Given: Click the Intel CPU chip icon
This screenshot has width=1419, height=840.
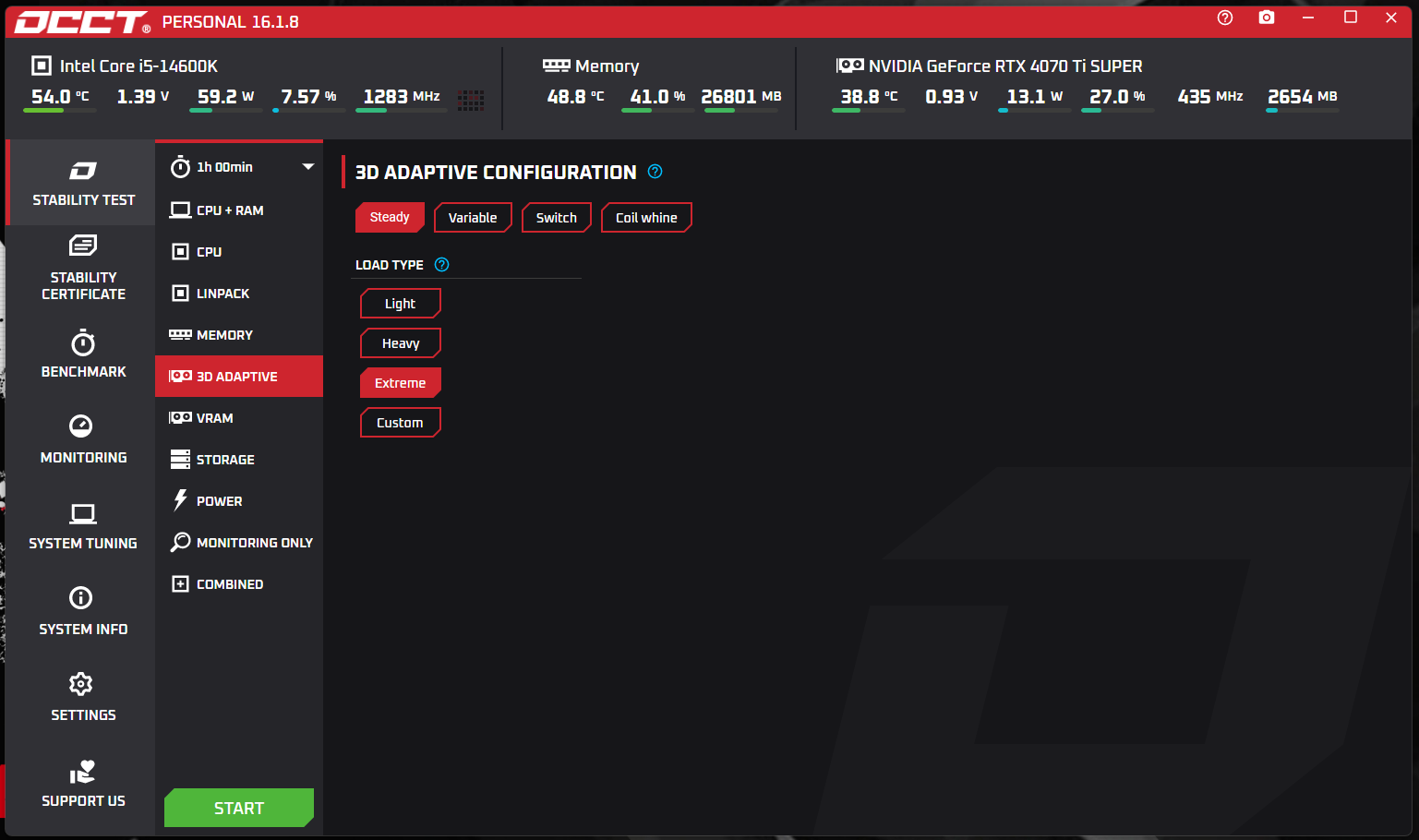Looking at the screenshot, I should [x=42, y=66].
